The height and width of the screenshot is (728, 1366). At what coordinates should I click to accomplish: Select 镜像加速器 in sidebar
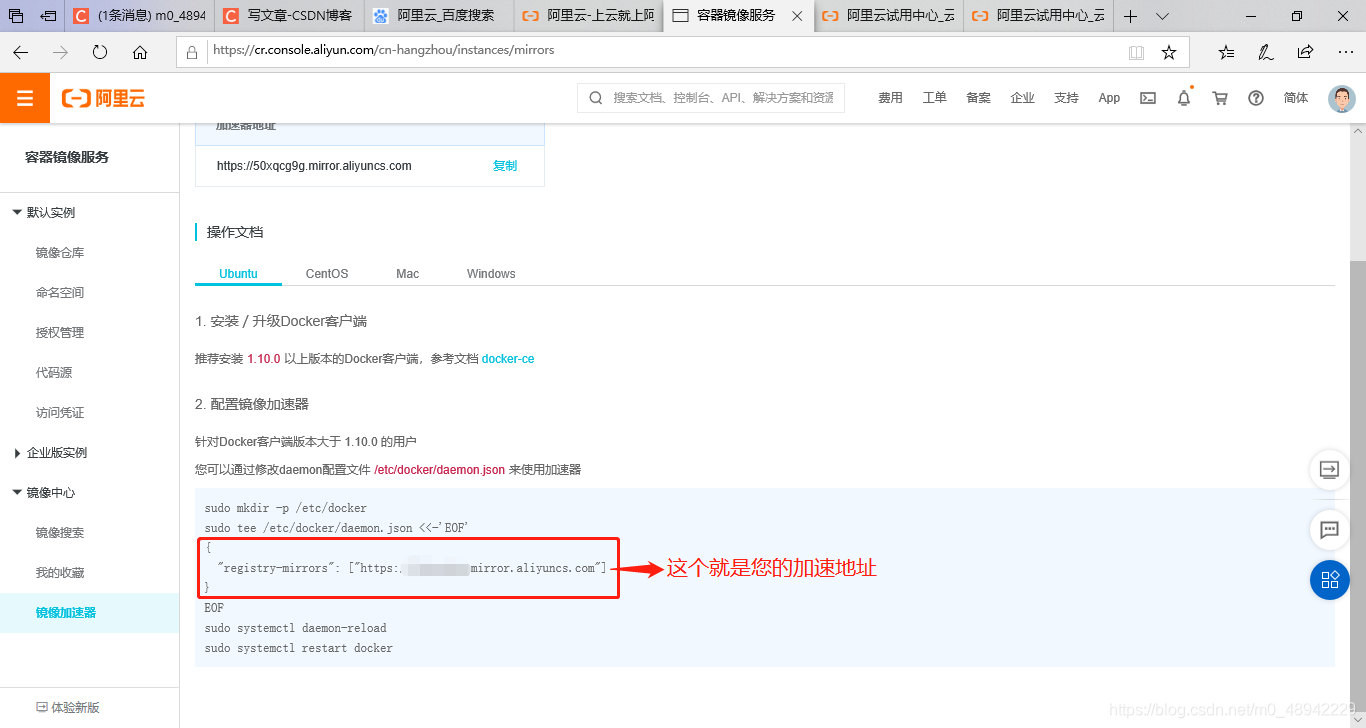(66, 613)
